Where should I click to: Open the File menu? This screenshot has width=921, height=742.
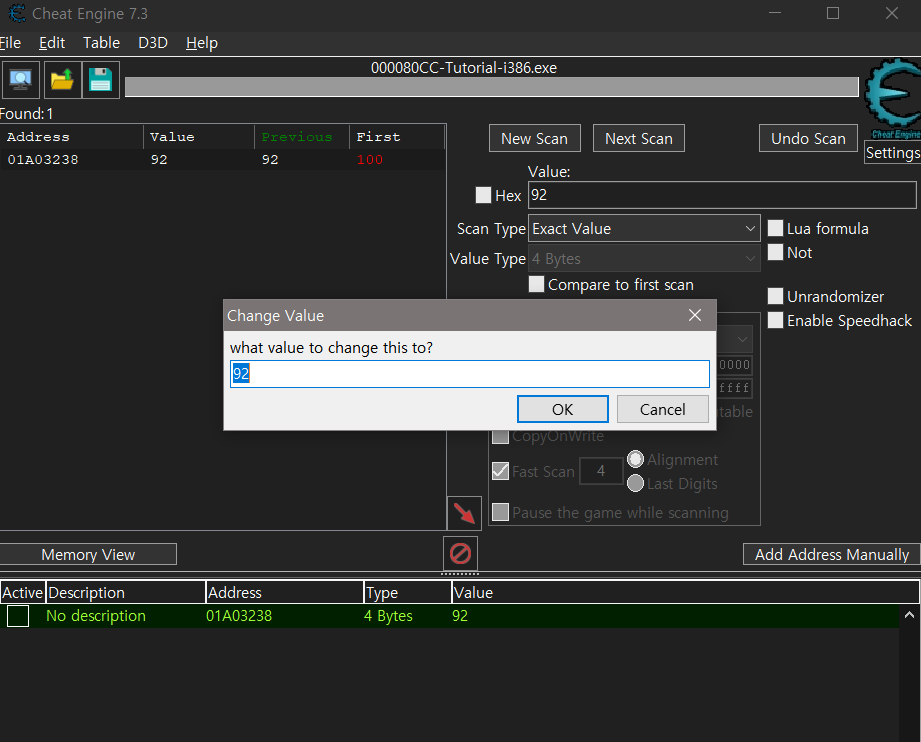click(10, 43)
